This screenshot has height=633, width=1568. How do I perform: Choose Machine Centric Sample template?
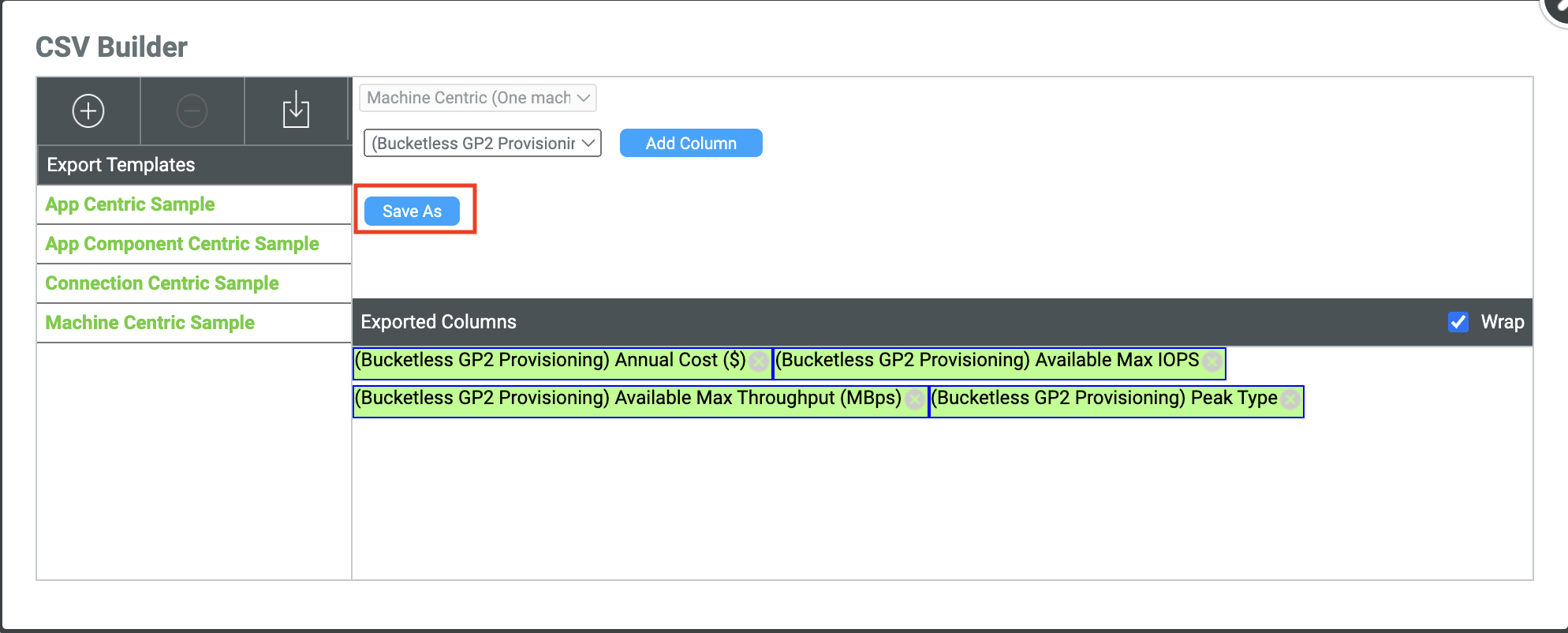point(150,323)
